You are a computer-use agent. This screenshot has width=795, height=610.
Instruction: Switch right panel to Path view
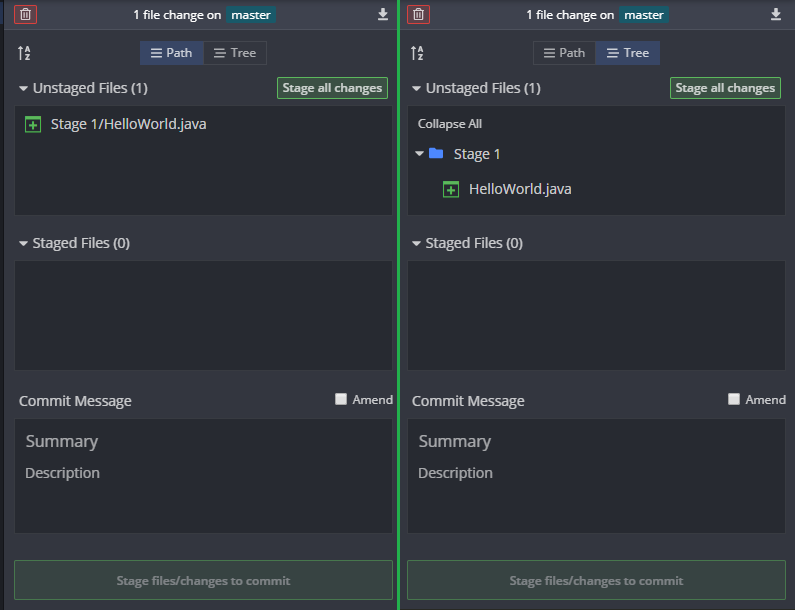564,53
